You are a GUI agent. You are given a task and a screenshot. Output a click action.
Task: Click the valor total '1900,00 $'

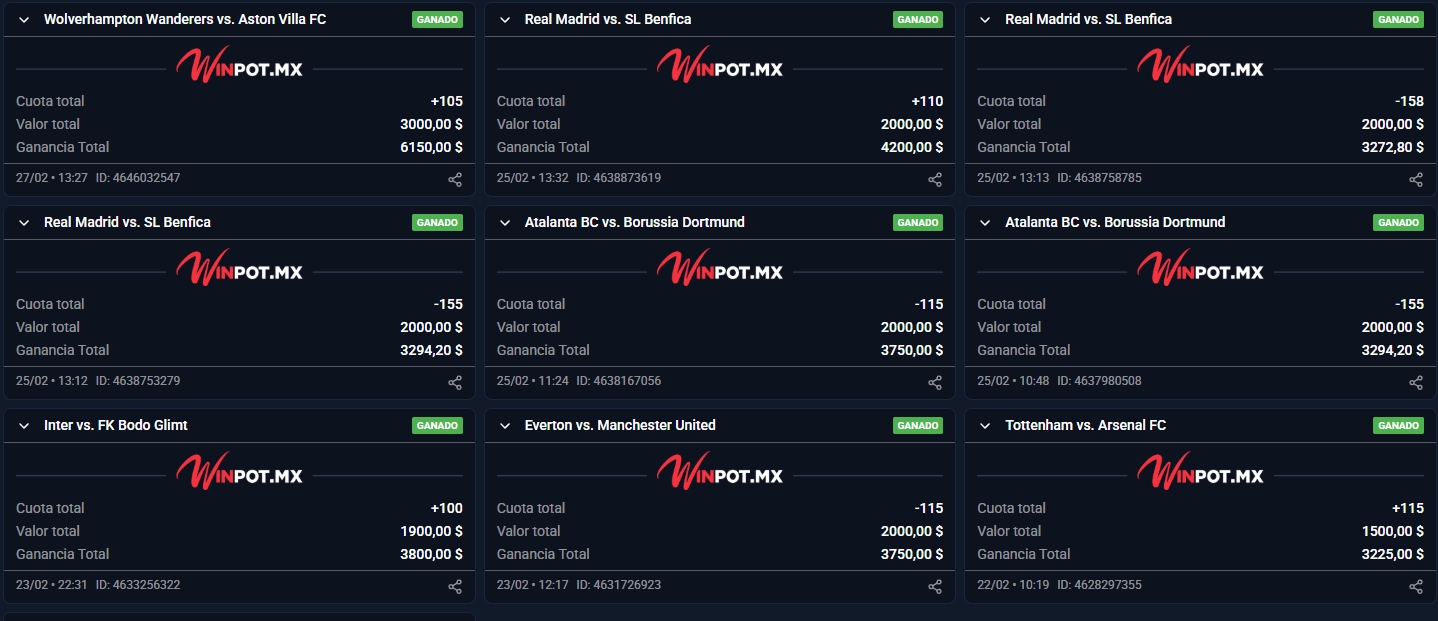point(432,531)
